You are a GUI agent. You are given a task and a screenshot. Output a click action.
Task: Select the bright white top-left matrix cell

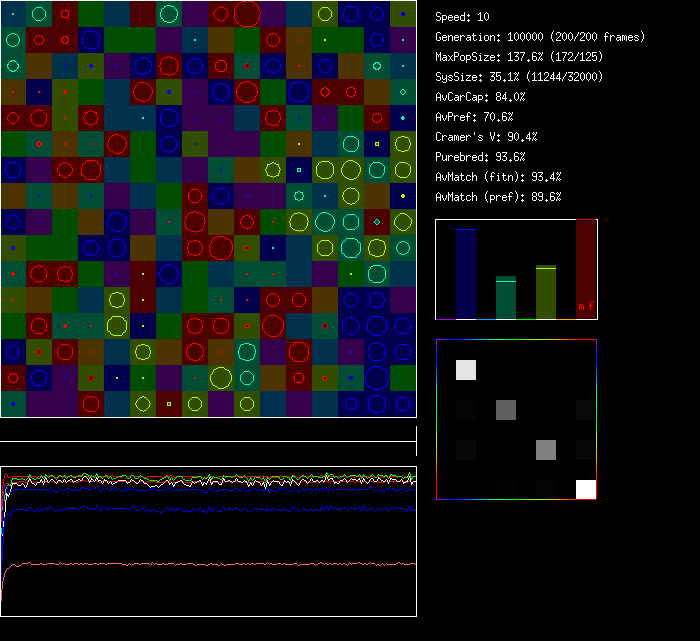(466, 370)
